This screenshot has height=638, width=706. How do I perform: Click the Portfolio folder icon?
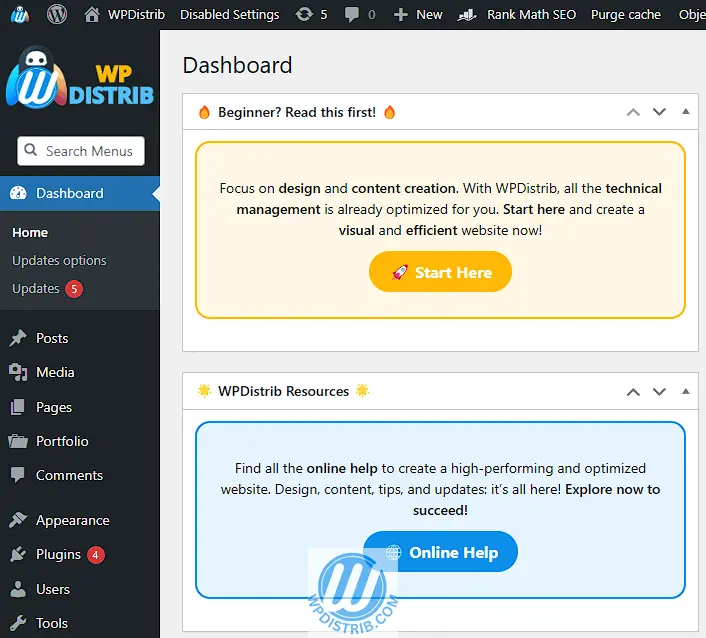pos(18,441)
